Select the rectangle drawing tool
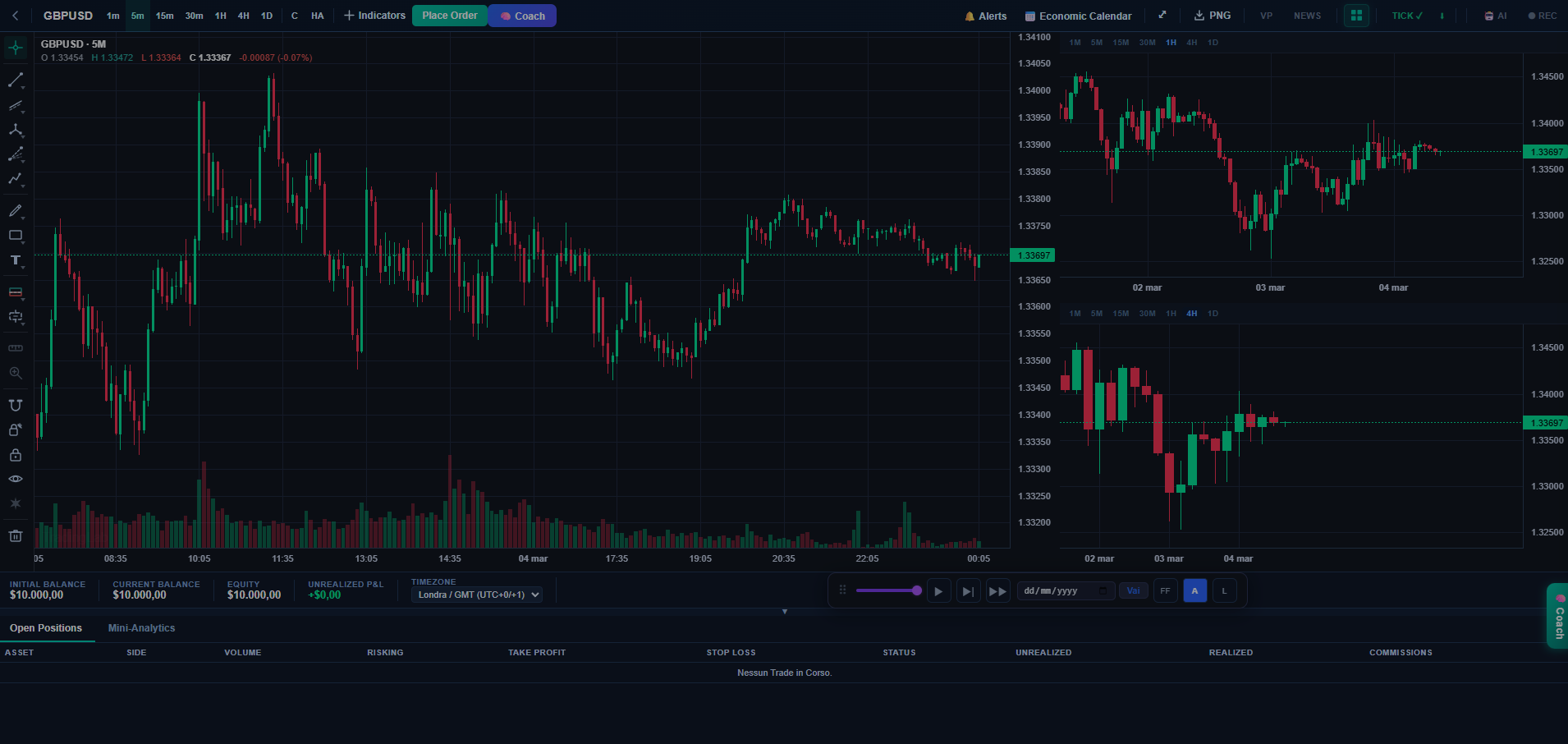1568x744 pixels. point(16,236)
